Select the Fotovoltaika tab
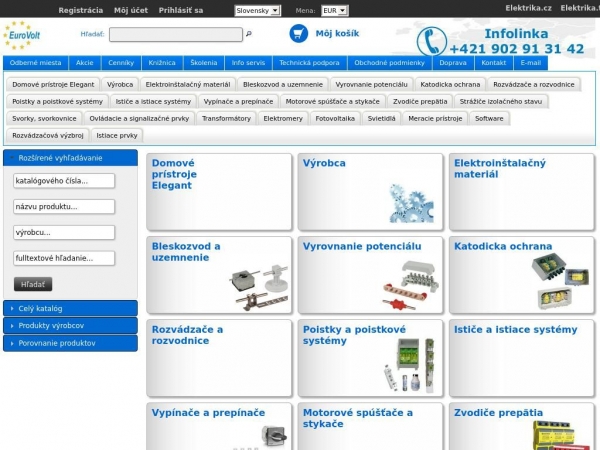This screenshot has height=450, width=600. point(335,119)
